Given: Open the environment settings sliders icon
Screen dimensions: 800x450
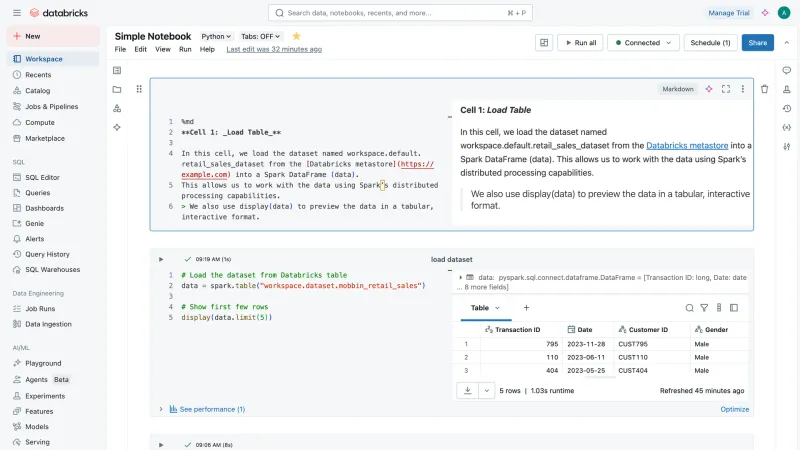Looking at the screenshot, I should click(787, 146).
